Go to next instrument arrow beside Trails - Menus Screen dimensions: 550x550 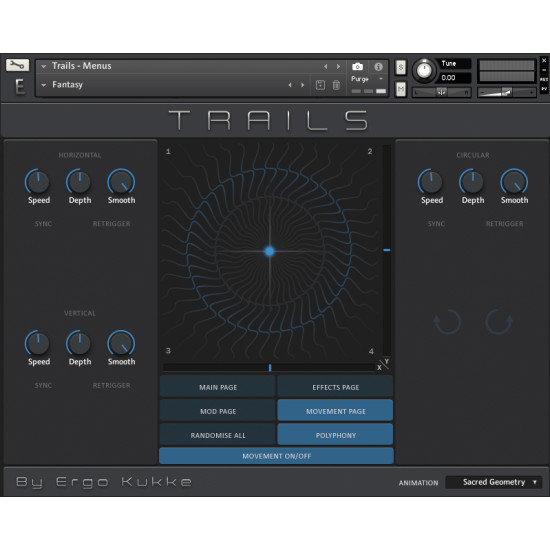(x=338, y=66)
